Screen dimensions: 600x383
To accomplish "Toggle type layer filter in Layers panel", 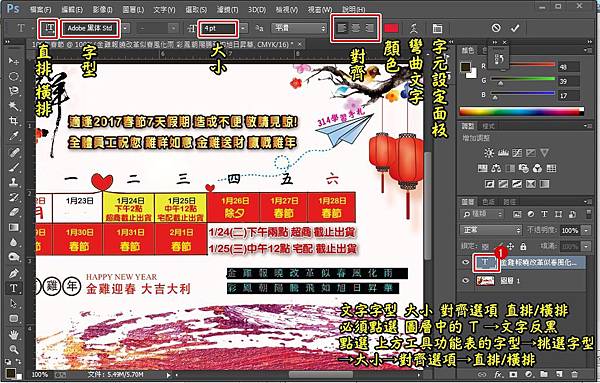I will (544, 214).
